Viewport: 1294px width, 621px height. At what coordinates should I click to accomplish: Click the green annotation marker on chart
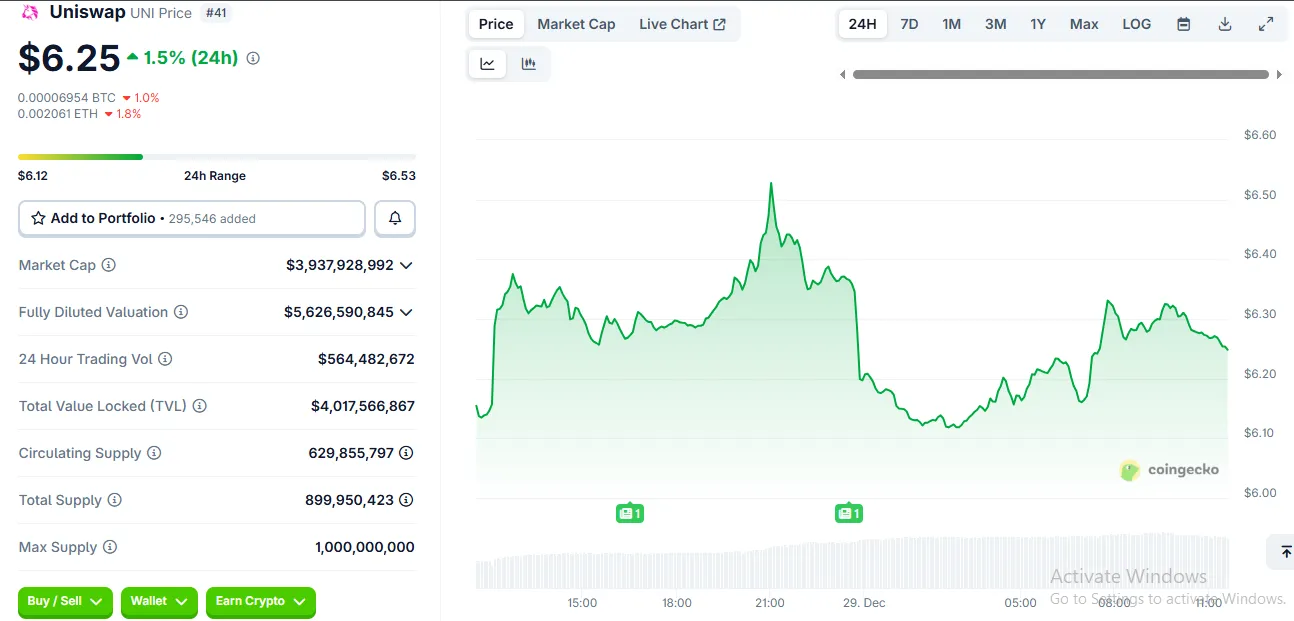point(630,512)
